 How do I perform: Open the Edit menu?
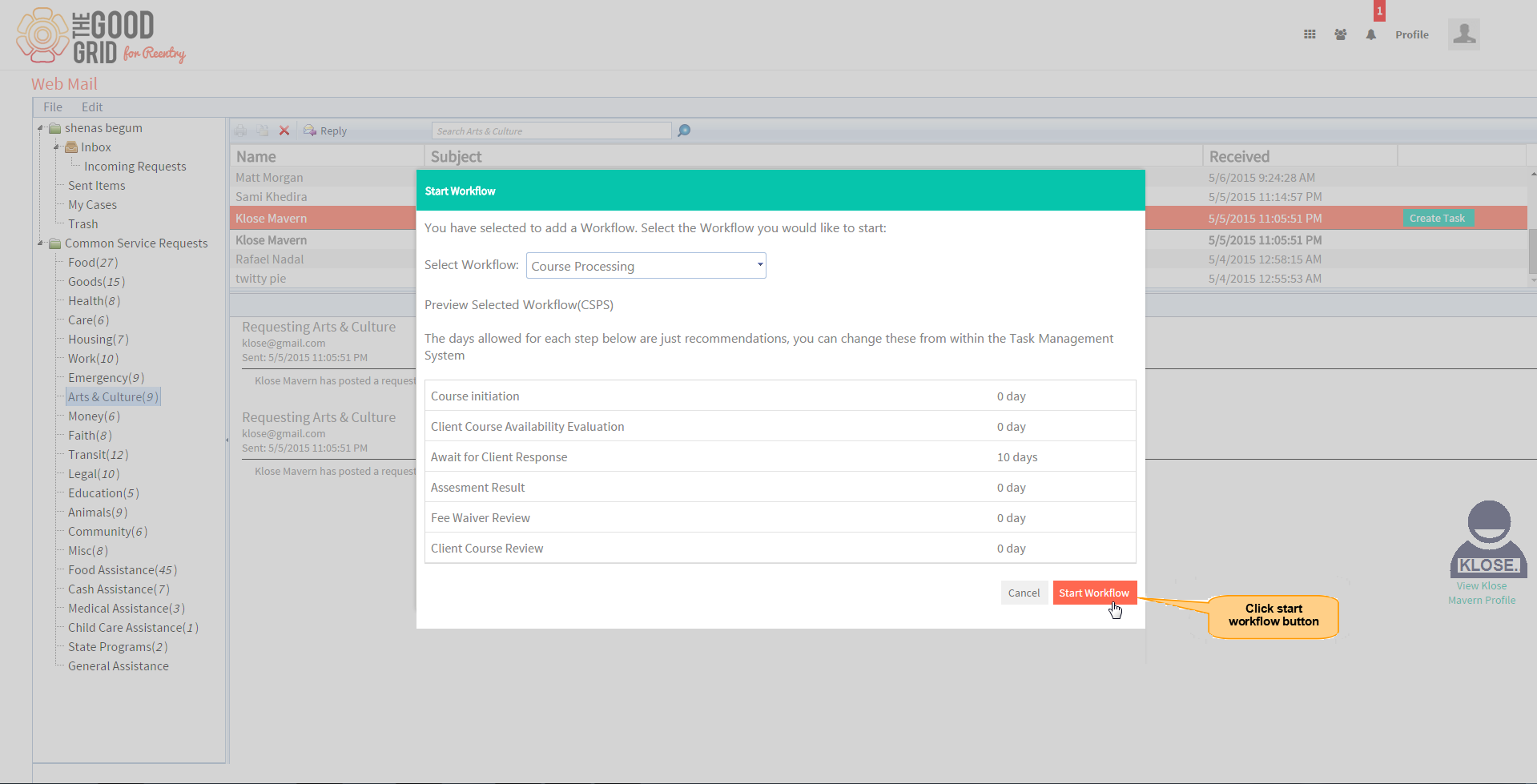tap(92, 107)
